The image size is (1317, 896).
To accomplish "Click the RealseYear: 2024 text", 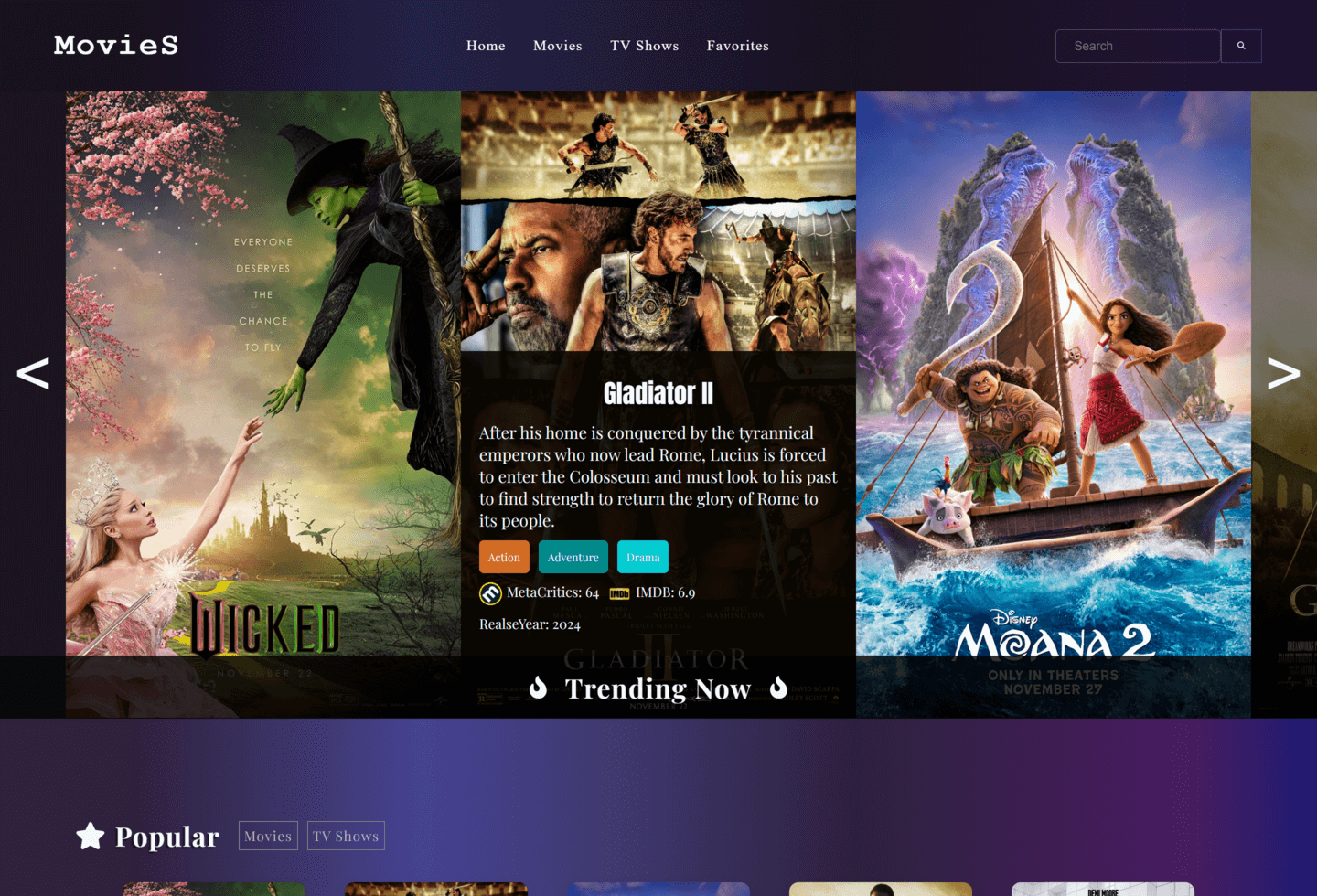I will tap(530, 624).
